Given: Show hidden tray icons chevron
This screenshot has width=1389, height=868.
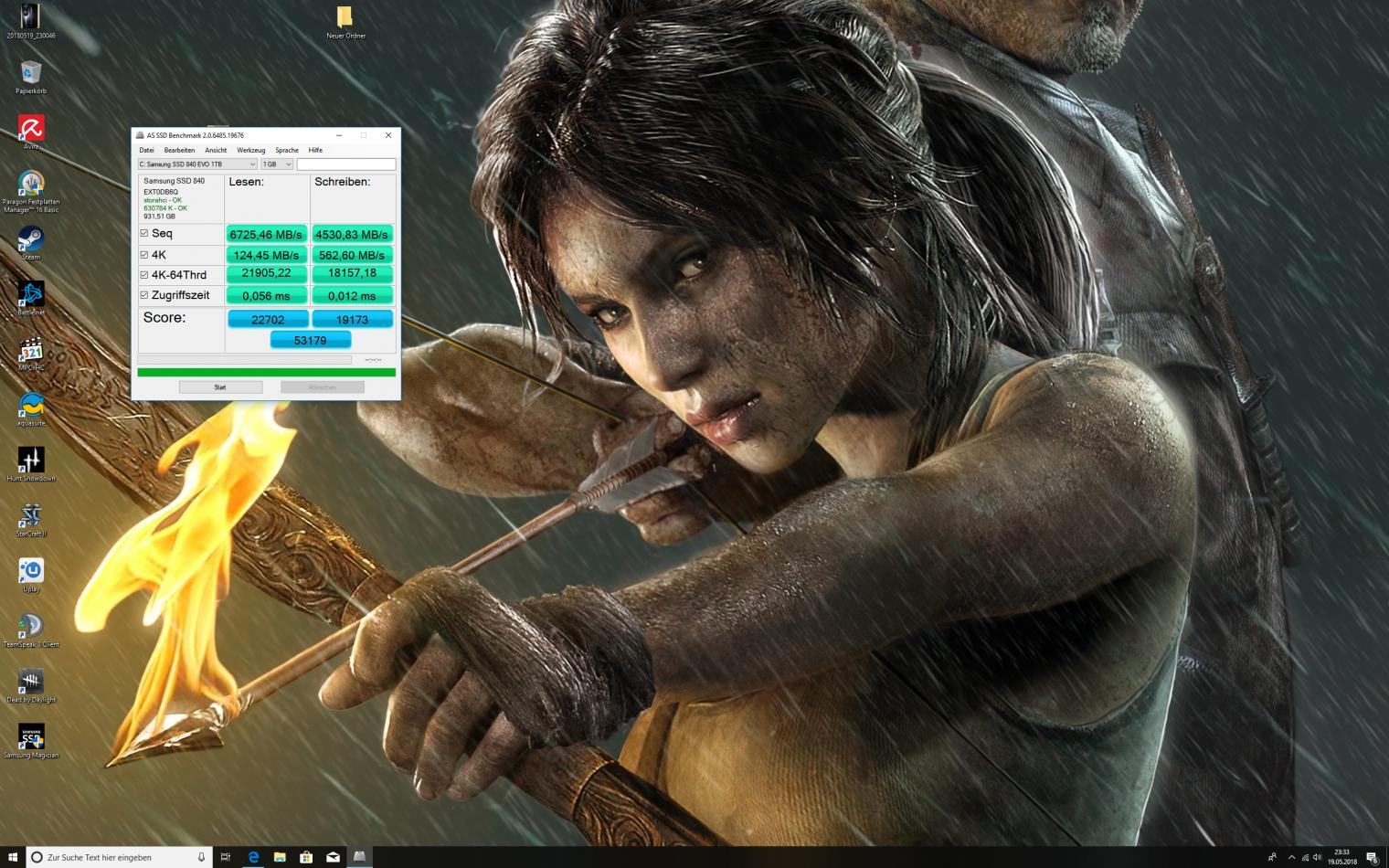Looking at the screenshot, I should 1291,857.
